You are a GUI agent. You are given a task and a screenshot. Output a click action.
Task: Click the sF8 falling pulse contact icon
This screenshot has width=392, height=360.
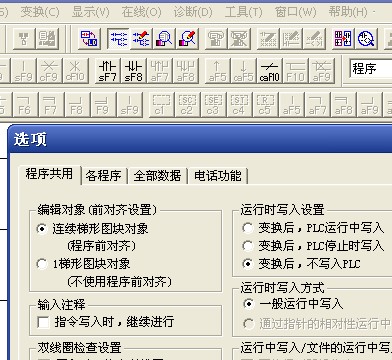(133, 71)
